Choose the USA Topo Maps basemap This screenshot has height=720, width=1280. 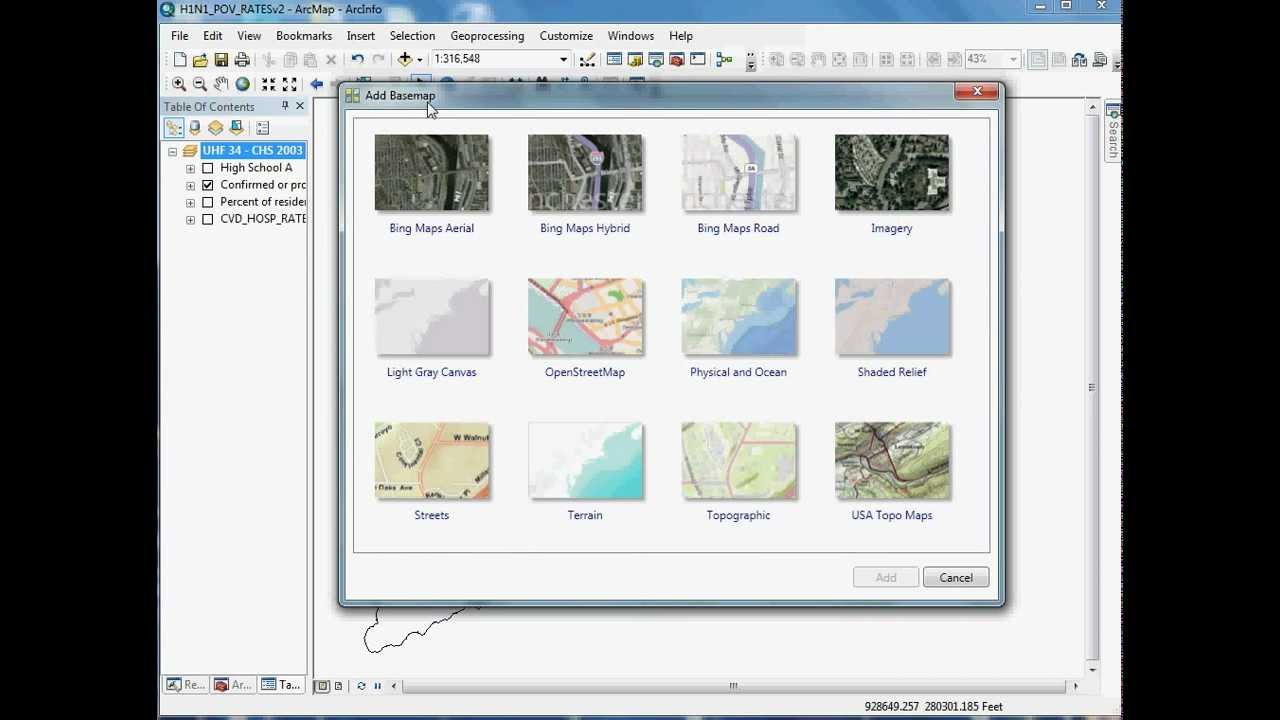(892, 460)
